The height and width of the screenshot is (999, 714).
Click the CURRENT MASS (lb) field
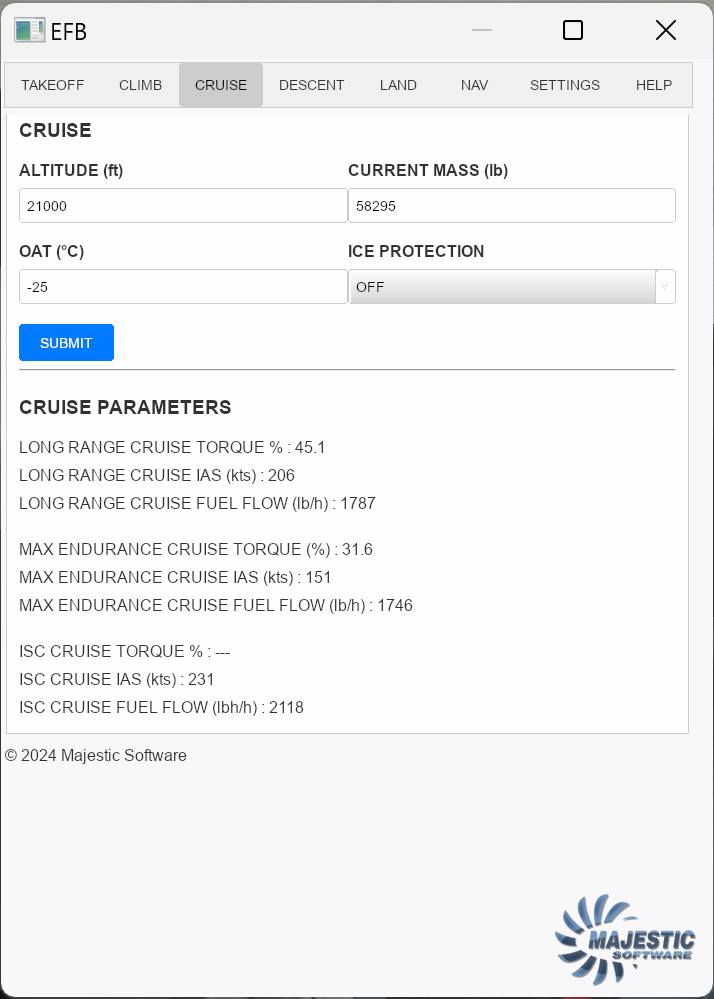[x=511, y=206]
